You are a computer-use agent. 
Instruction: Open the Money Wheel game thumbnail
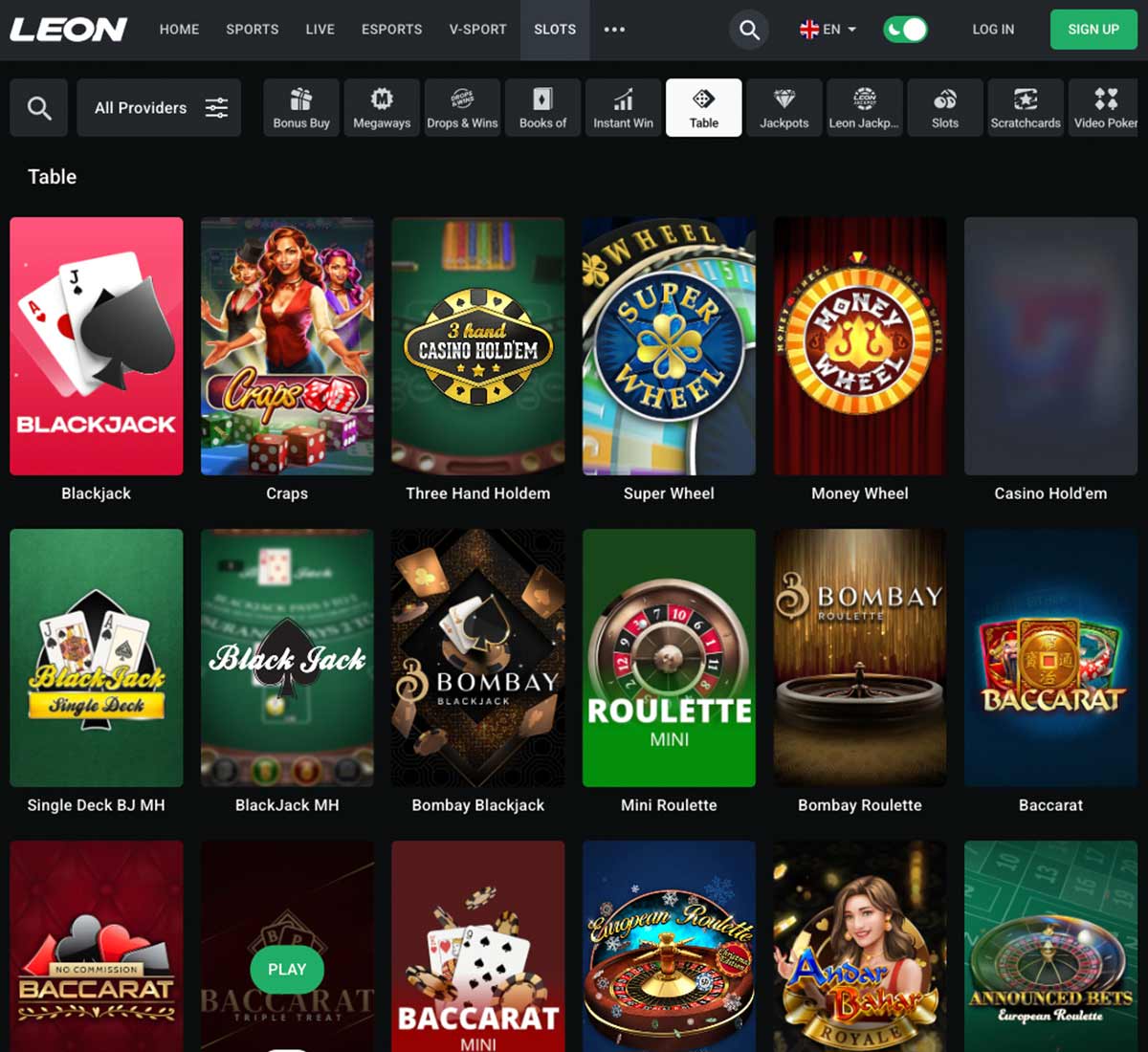859,346
